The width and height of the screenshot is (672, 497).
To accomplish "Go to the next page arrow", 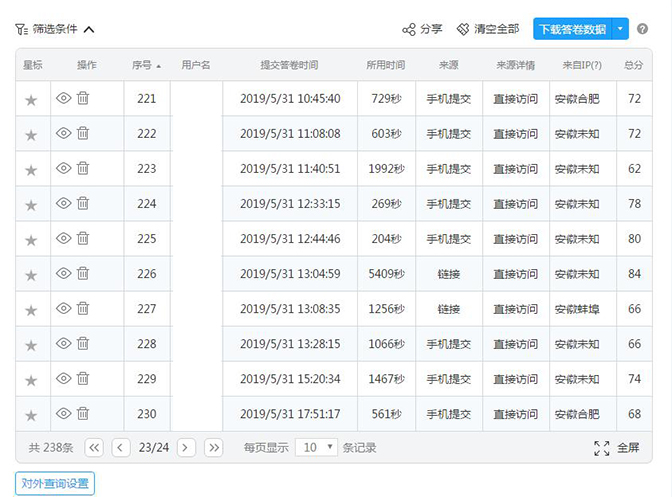I will (186, 448).
